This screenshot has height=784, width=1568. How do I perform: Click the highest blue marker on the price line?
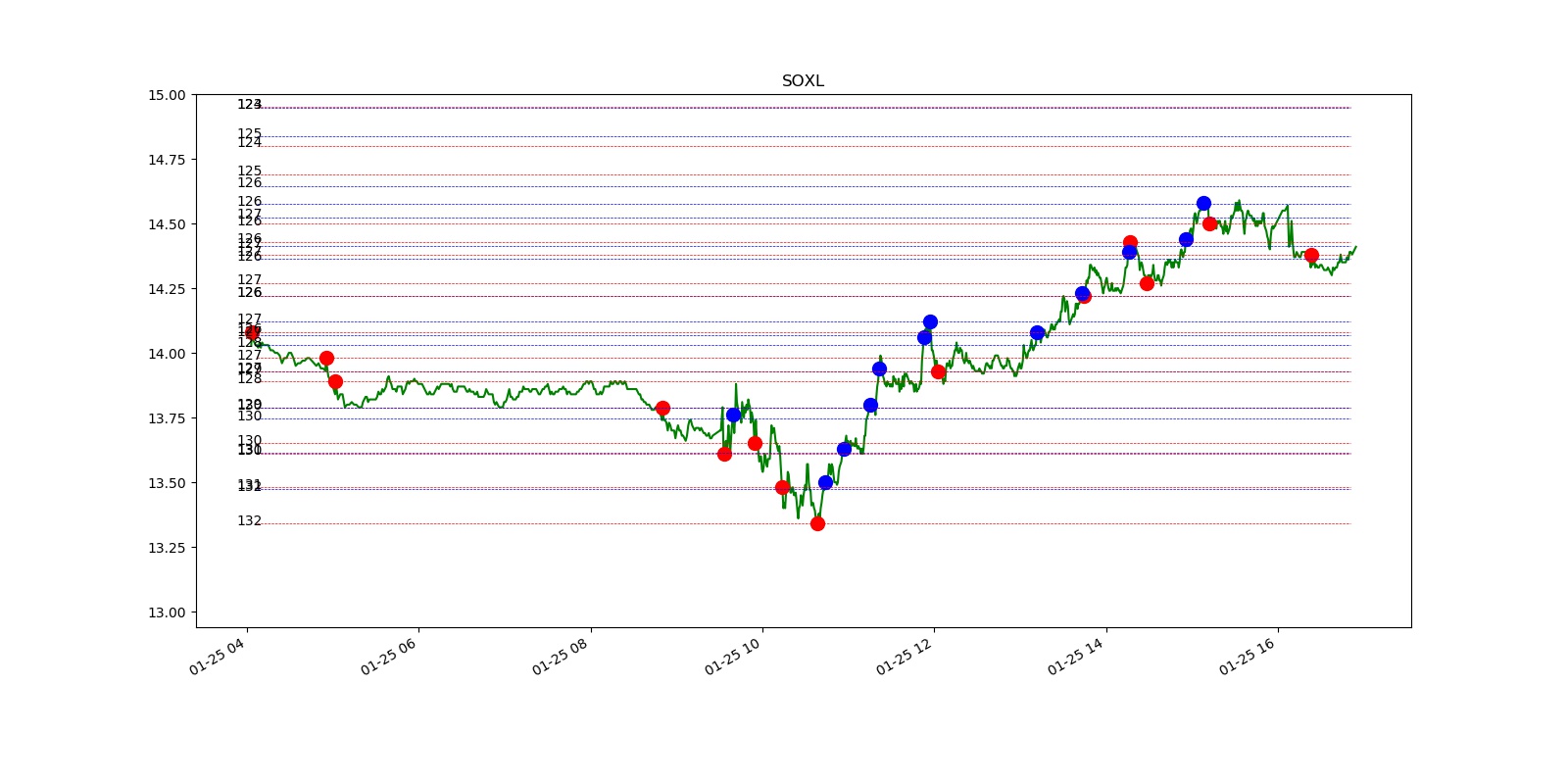pyautogui.click(x=1203, y=204)
